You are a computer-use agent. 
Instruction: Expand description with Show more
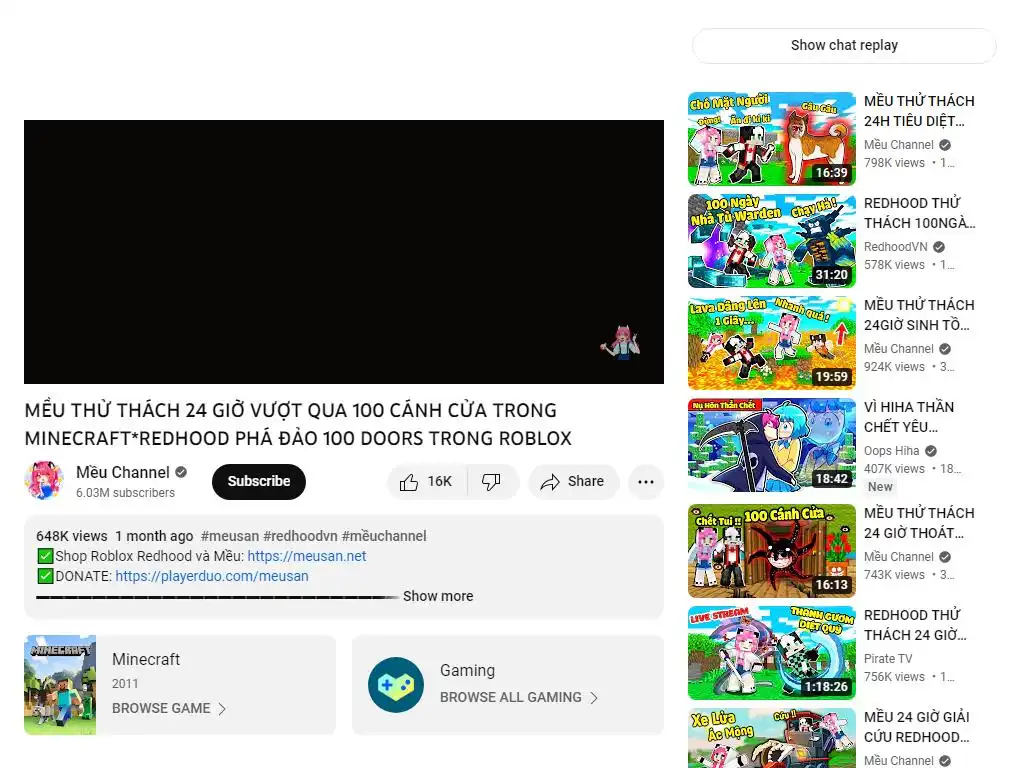(x=438, y=596)
